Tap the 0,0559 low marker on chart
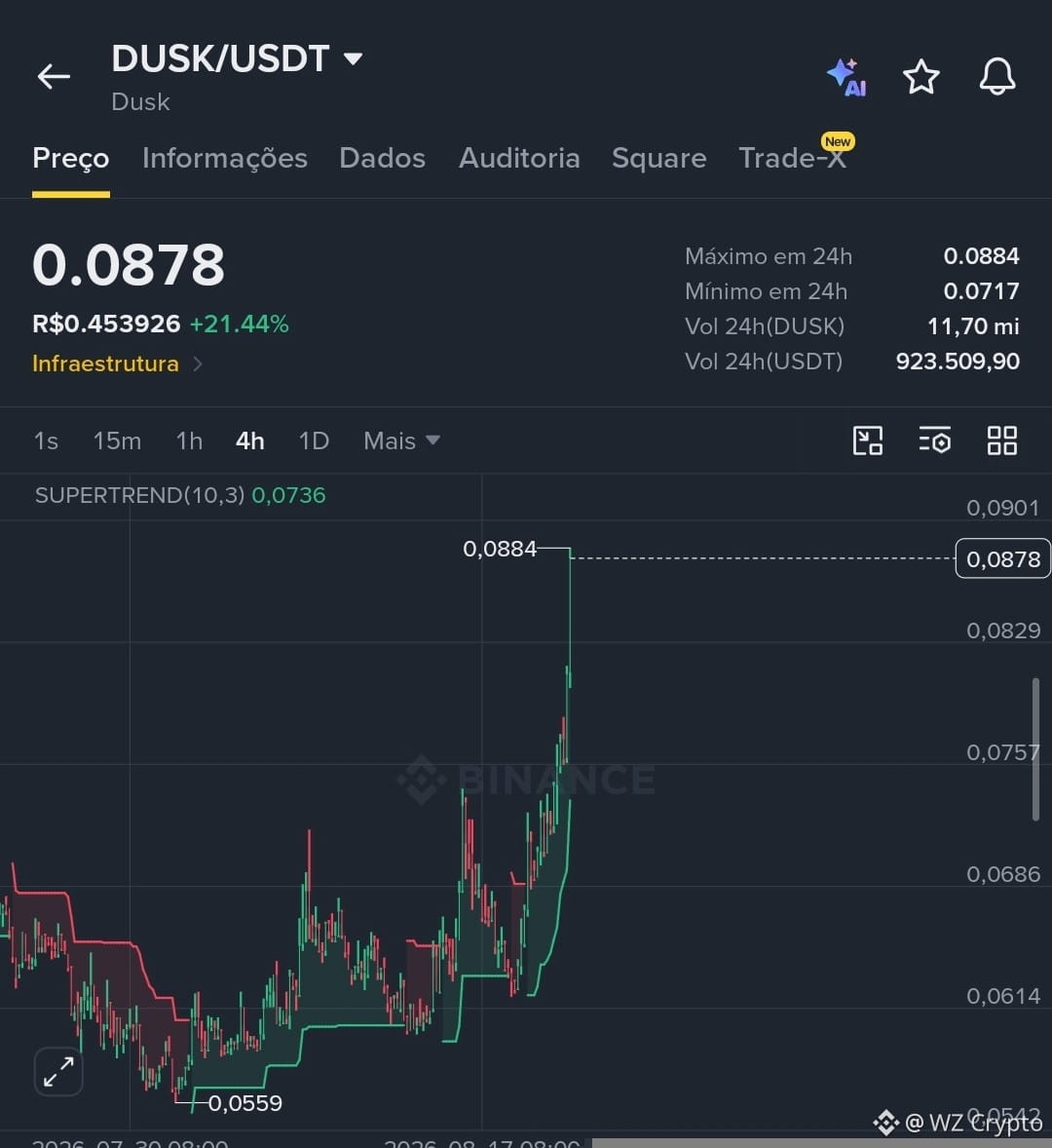Viewport: 1052px width, 1148px height. 245,1102
